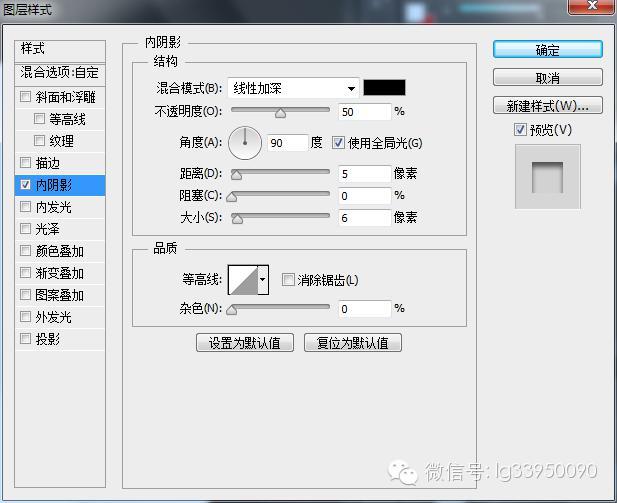617x503 pixels.
Task: Select the 描边 style row label
Action: [48, 163]
